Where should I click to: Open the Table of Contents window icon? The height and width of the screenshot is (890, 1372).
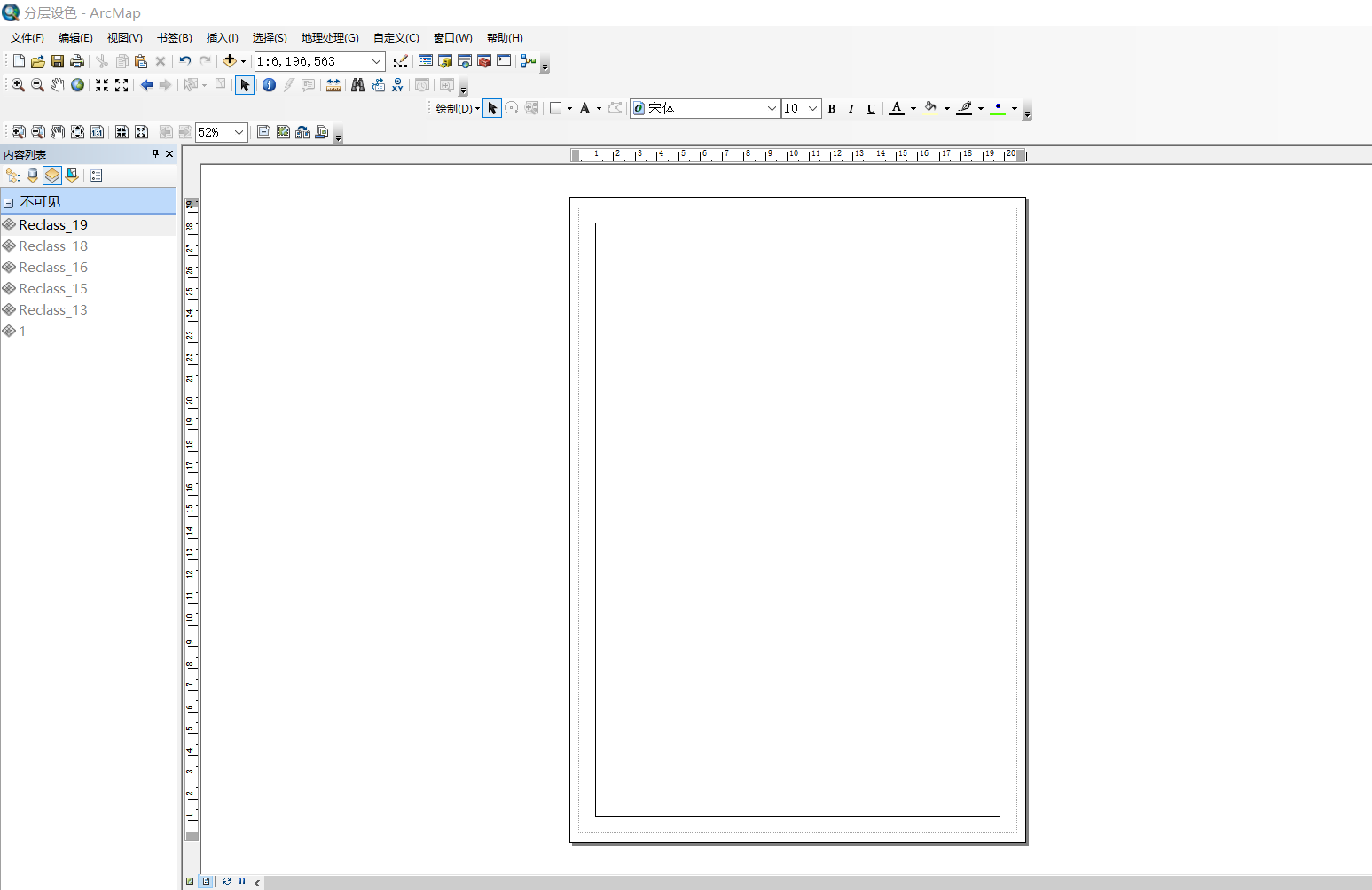coord(426,61)
